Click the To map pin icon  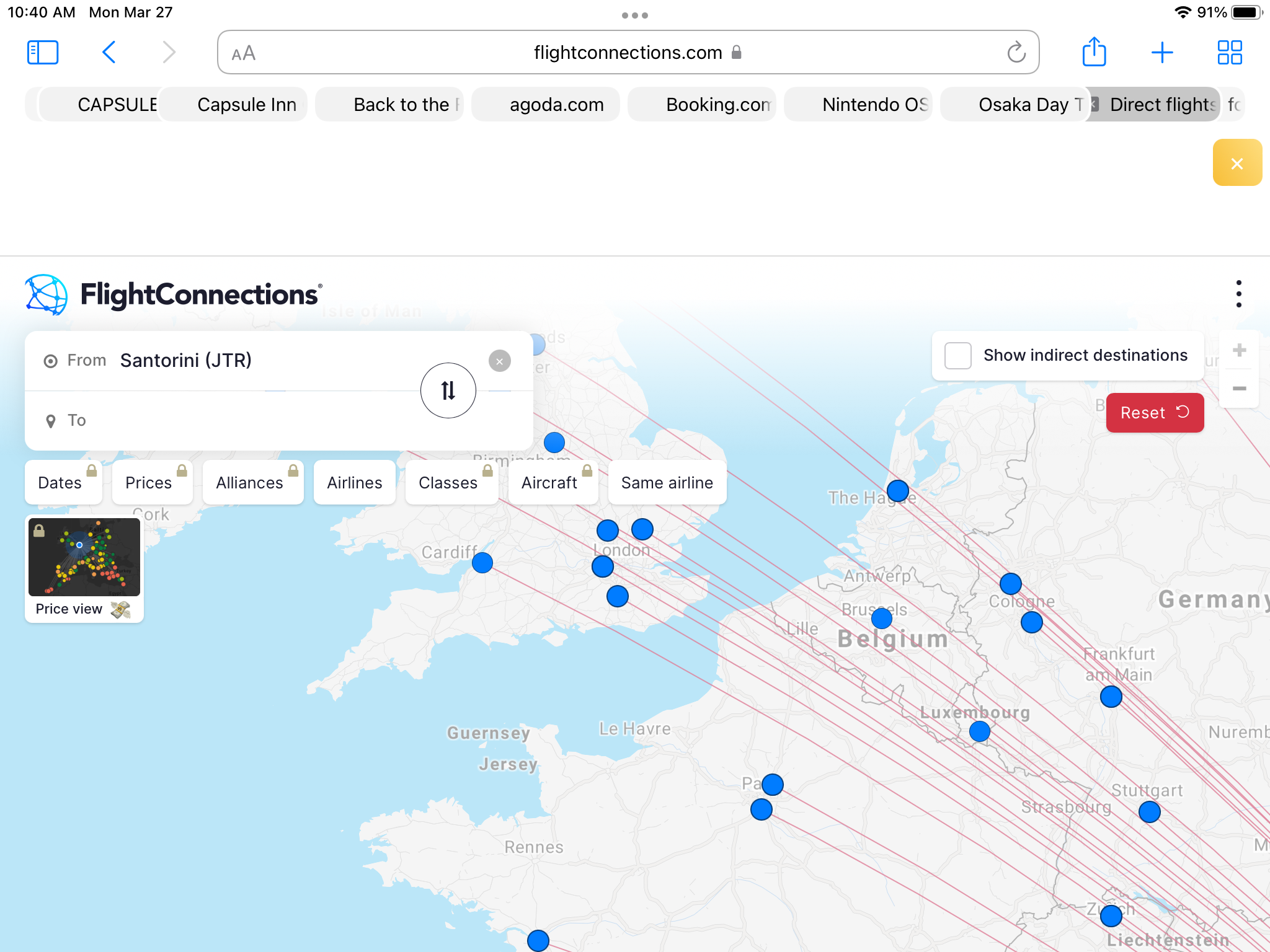point(51,421)
